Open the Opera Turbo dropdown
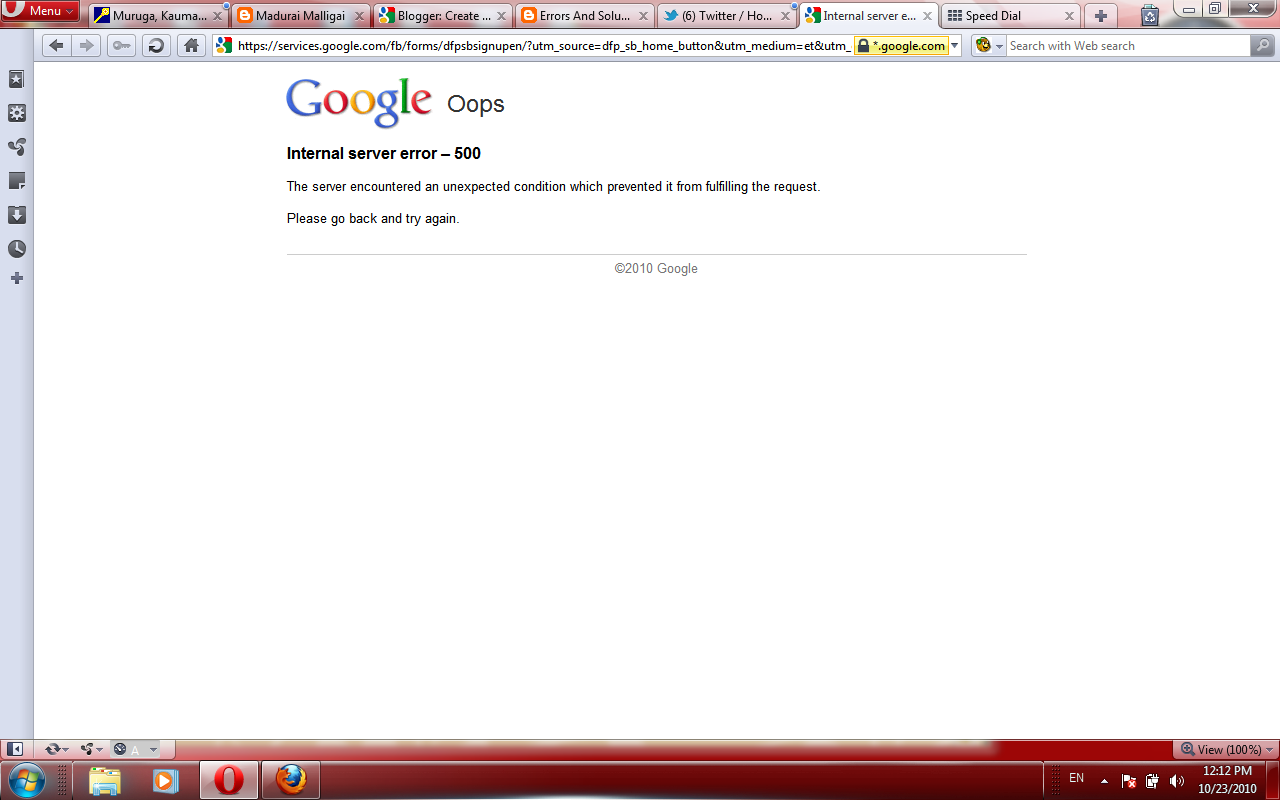Image resolution: width=1280 pixels, height=800 pixels. click(x=135, y=749)
